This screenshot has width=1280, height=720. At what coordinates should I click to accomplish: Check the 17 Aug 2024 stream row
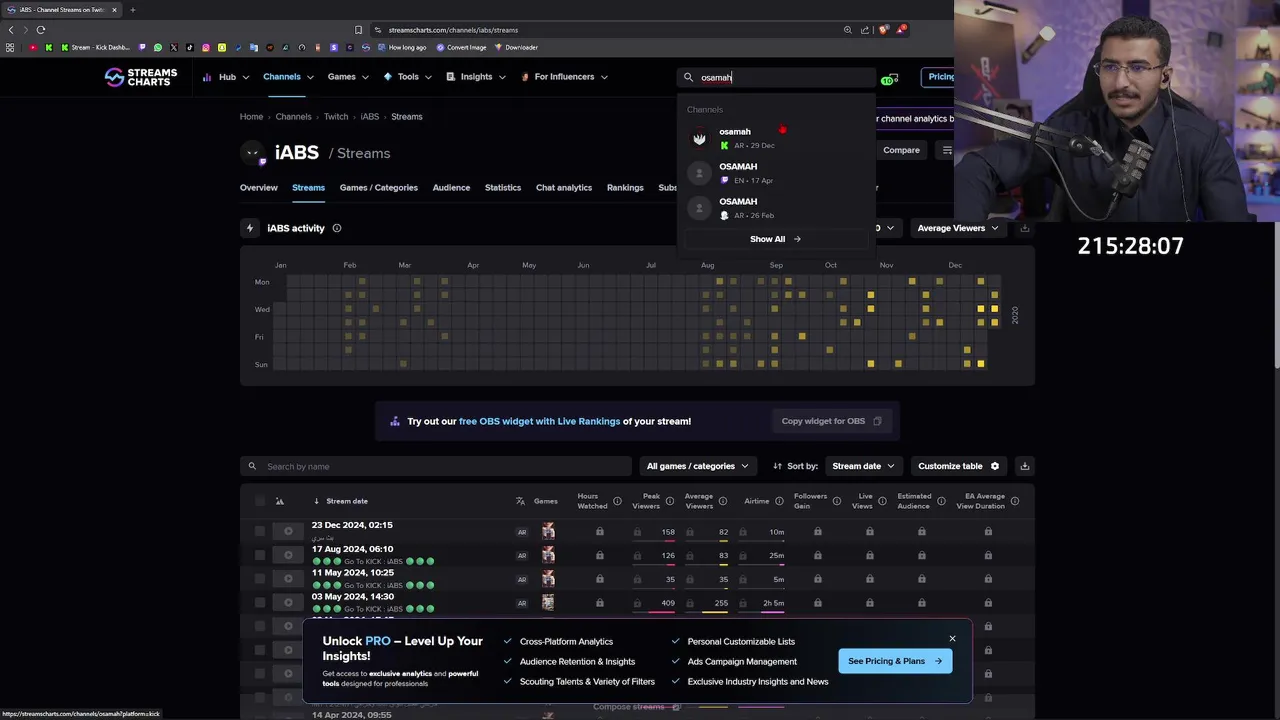coord(260,555)
